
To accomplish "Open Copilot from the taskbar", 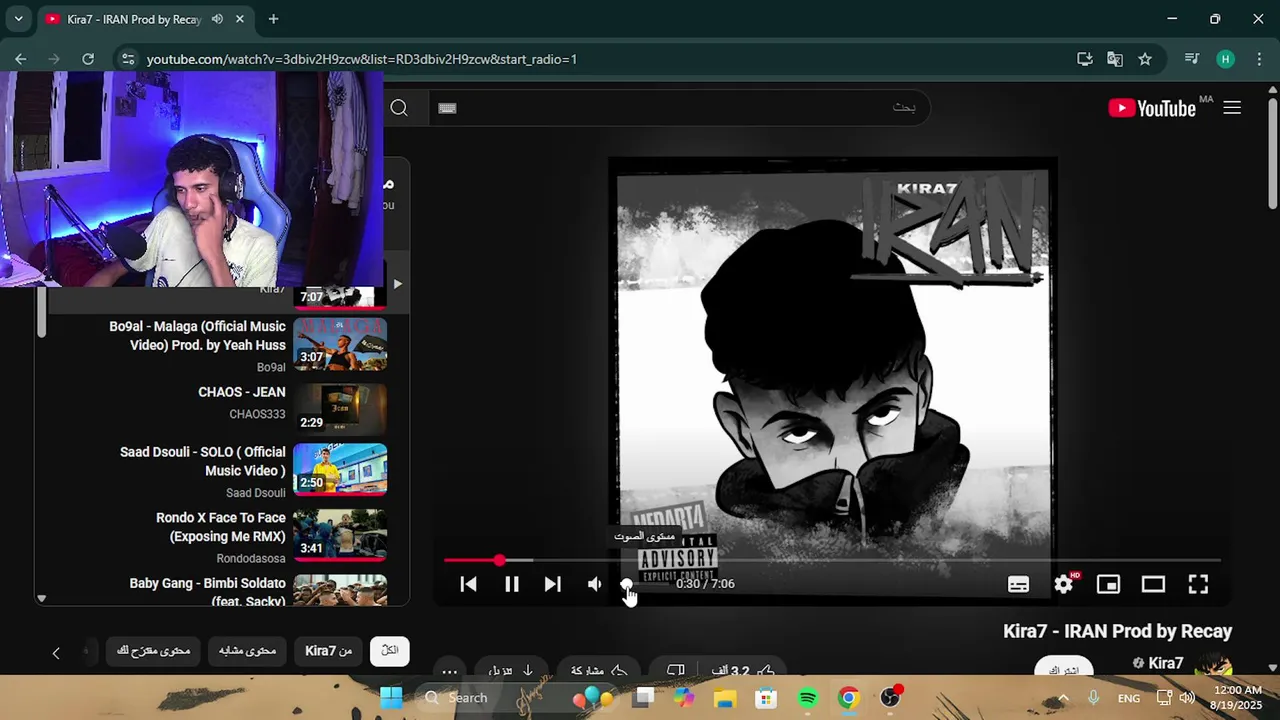I will (x=683, y=698).
